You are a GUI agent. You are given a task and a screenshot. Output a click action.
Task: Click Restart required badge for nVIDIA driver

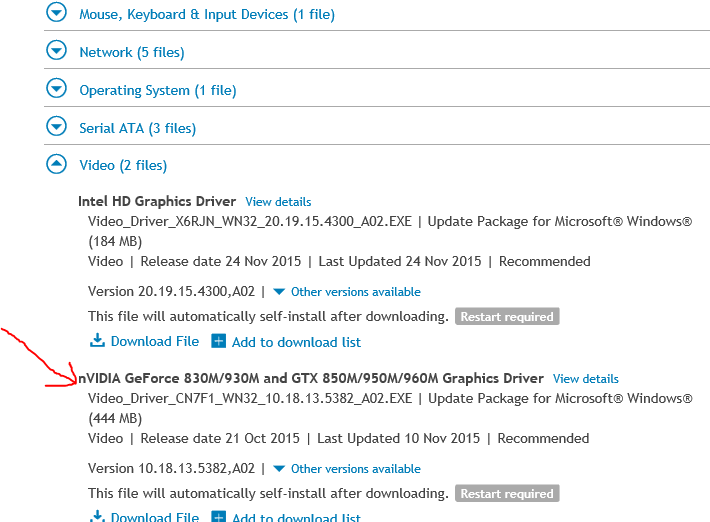[x=507, y=493]
